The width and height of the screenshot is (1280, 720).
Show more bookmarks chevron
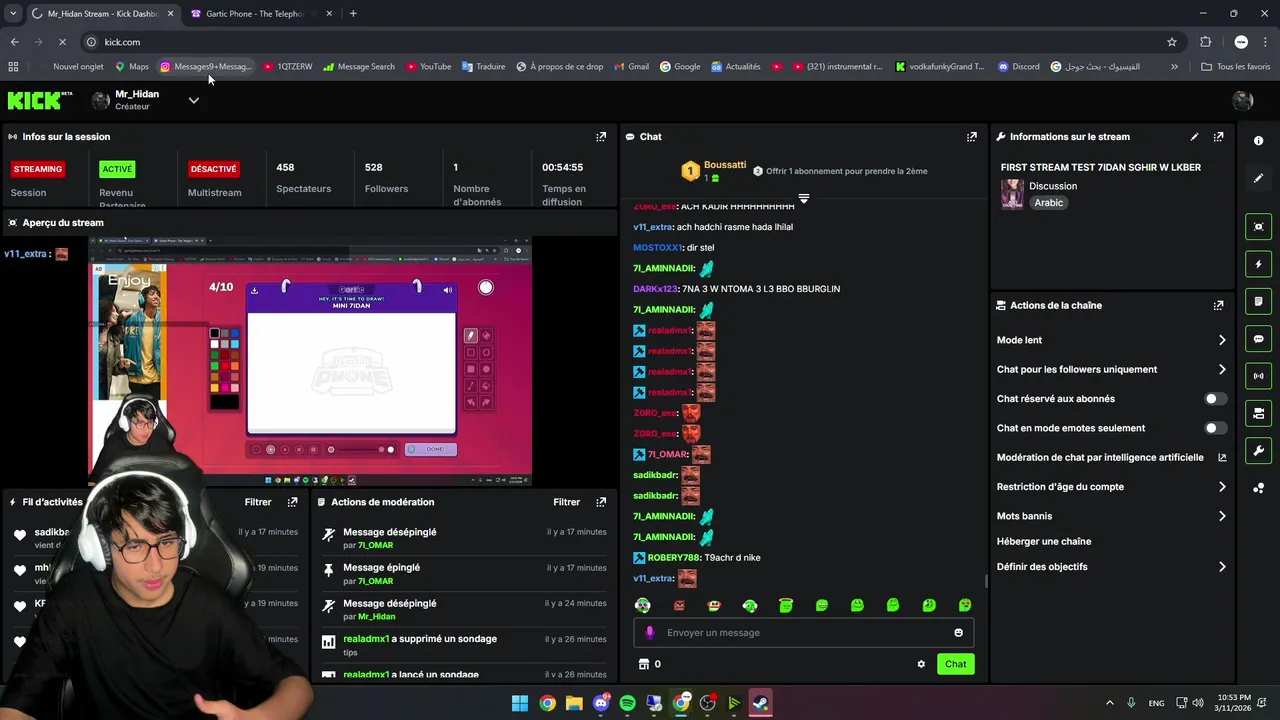[1174, 67]
